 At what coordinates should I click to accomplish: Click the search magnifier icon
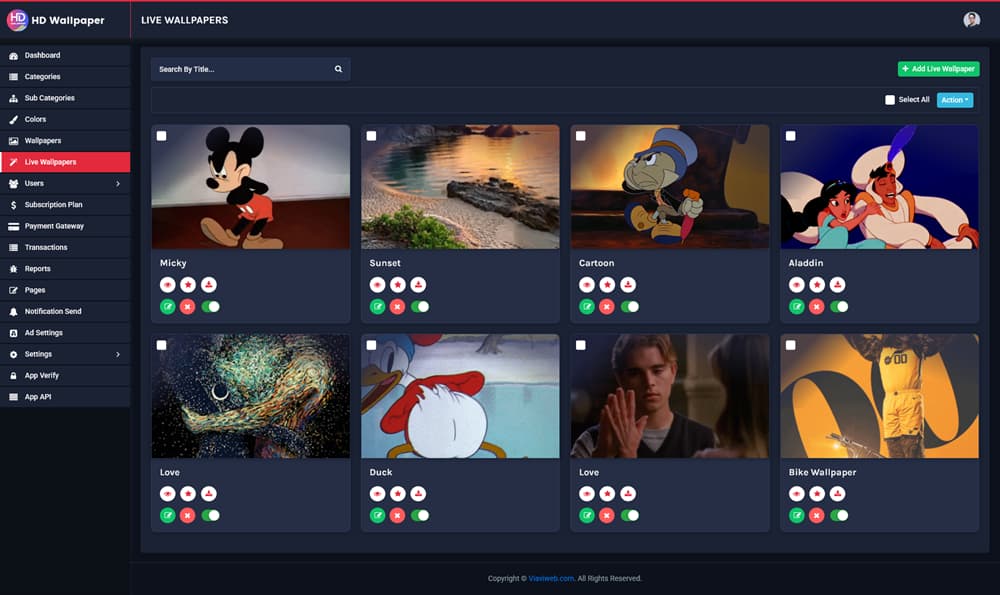coord(339,69)
